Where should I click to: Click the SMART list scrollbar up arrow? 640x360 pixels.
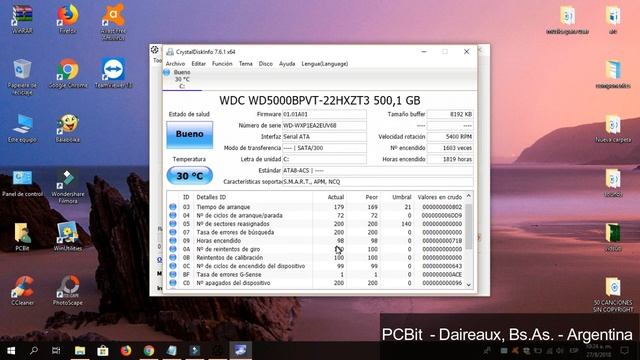pos(469,196)
